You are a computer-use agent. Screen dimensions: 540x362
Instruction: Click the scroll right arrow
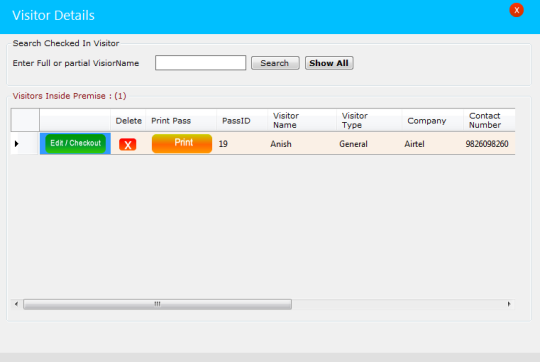pyautogui.click(x=509, y=304)
